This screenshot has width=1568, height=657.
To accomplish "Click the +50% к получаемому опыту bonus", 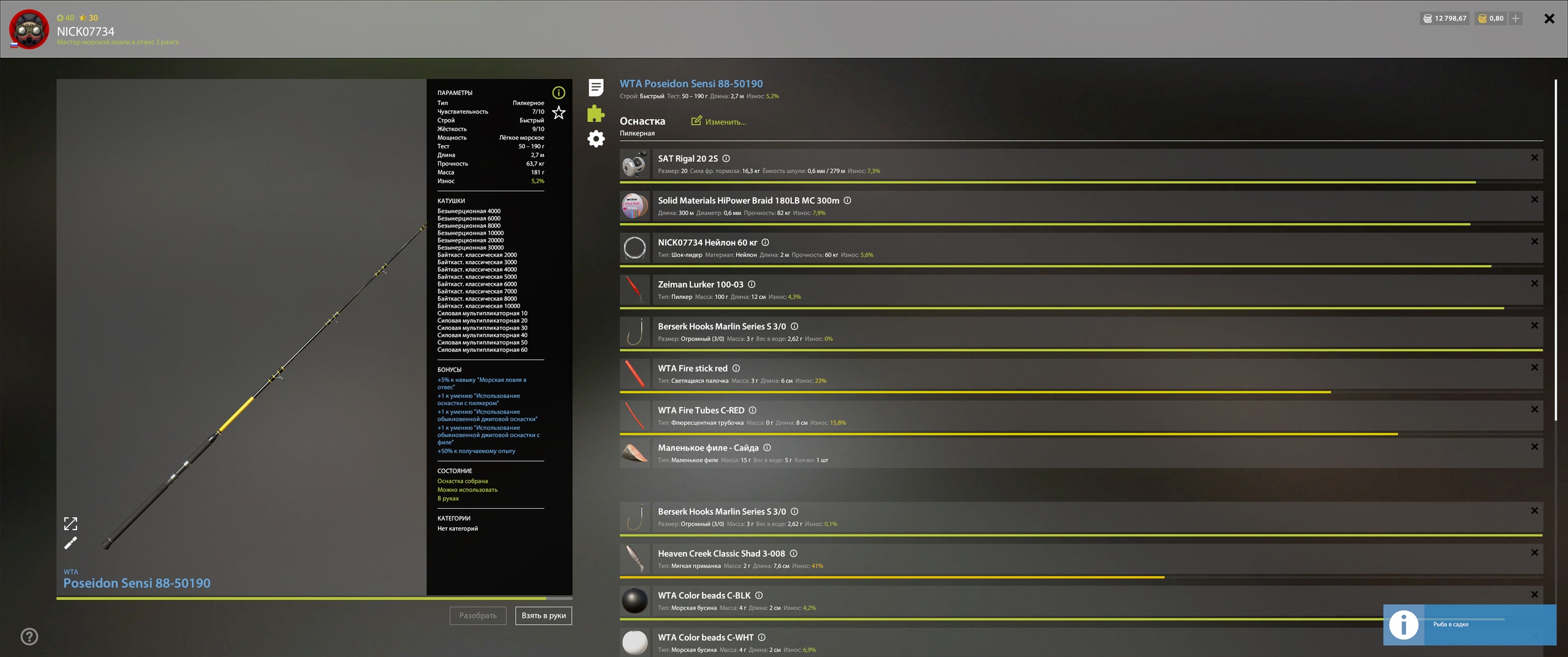I will pyautogui.click(x=476, y=451).
